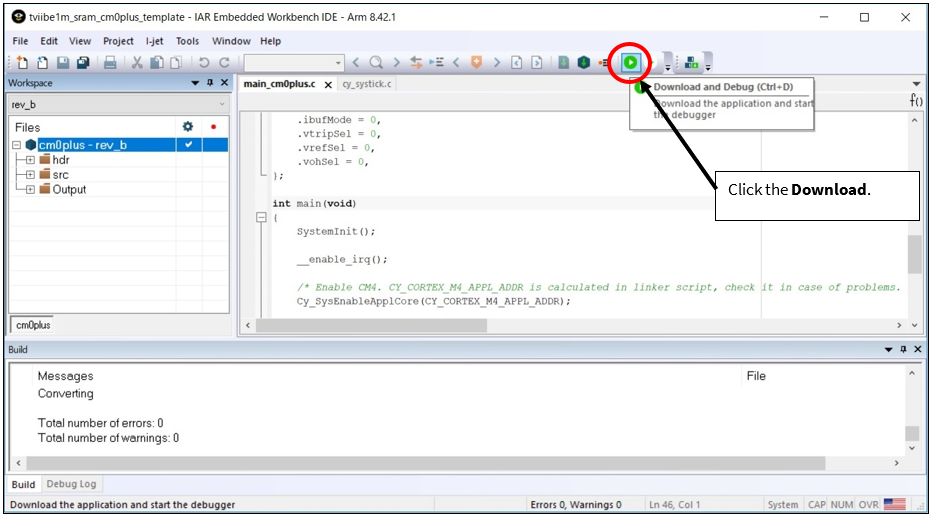934x518 pixels.
Task: Click the Save All toolbar icon
Action: click(x=83, y=63)
